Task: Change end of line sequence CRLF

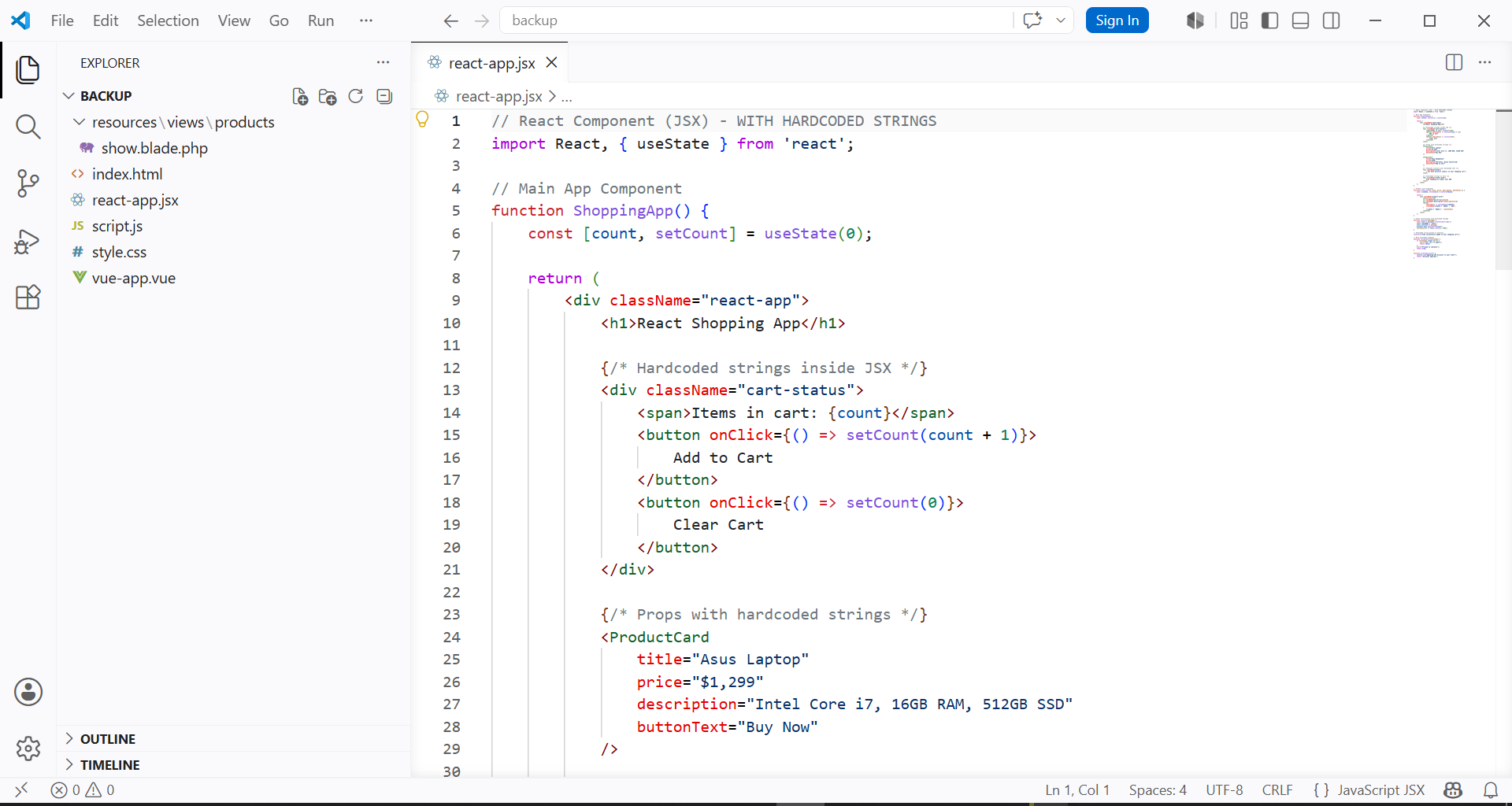Action: click(1277, 789)
